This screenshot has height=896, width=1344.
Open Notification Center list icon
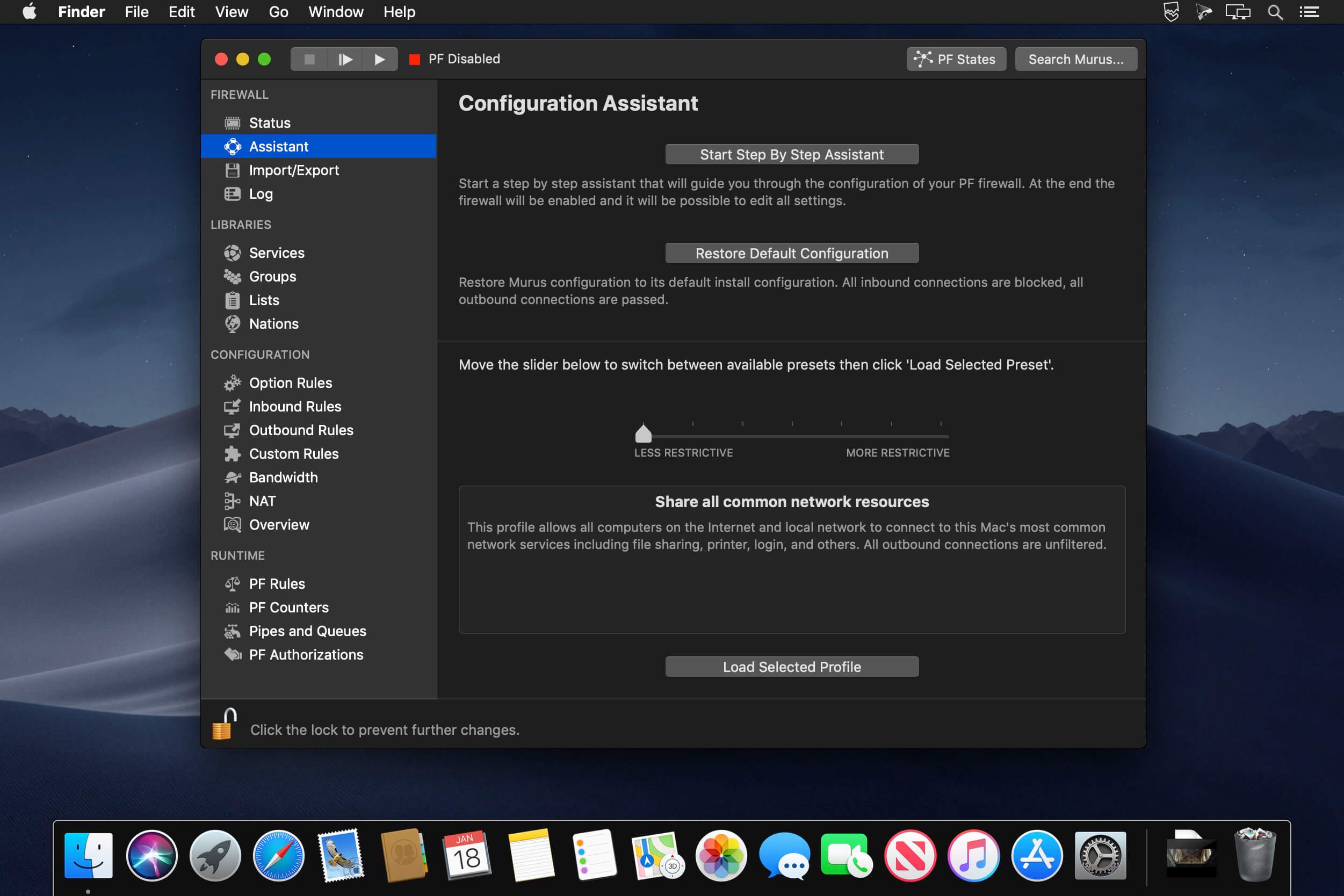[1309, 12]
